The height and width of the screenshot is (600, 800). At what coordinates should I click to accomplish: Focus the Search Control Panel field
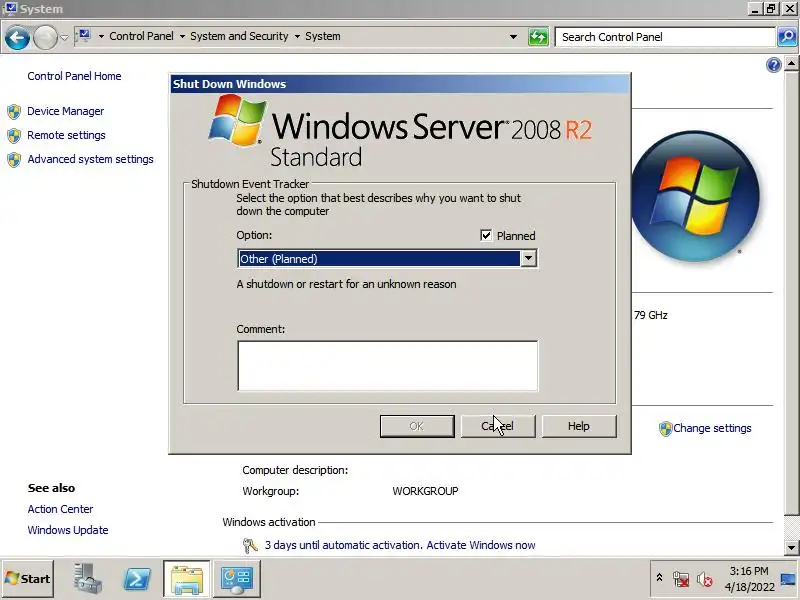tap(665, 37)
